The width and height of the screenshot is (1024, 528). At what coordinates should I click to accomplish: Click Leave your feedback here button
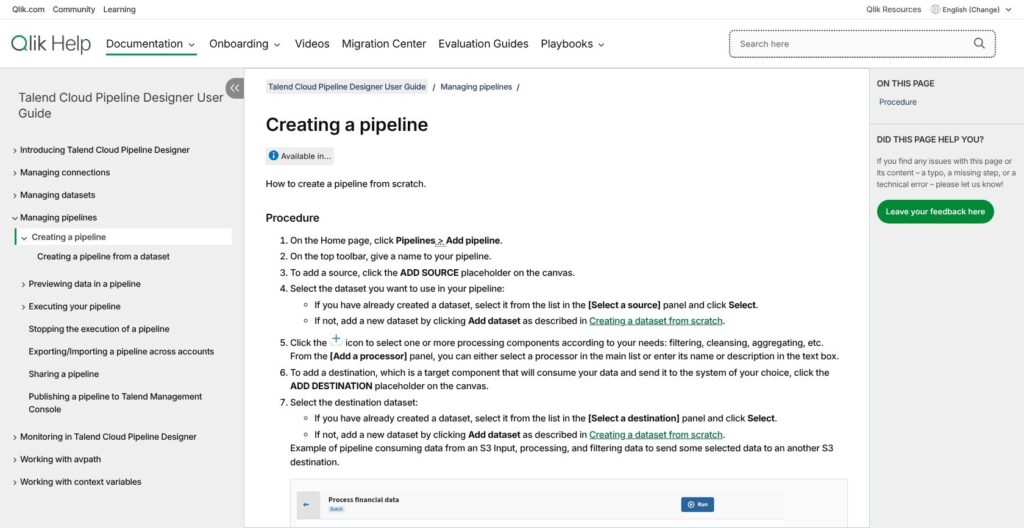935,212
